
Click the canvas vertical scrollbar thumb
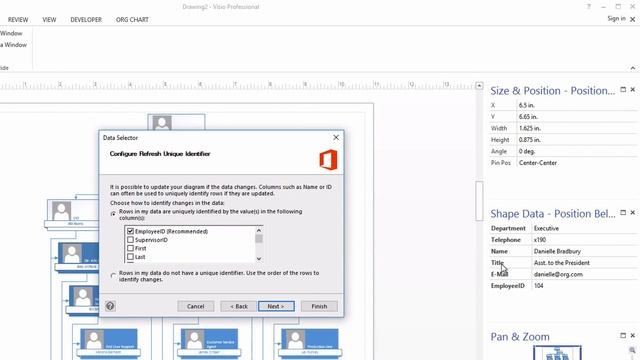[x=479, y=201]
